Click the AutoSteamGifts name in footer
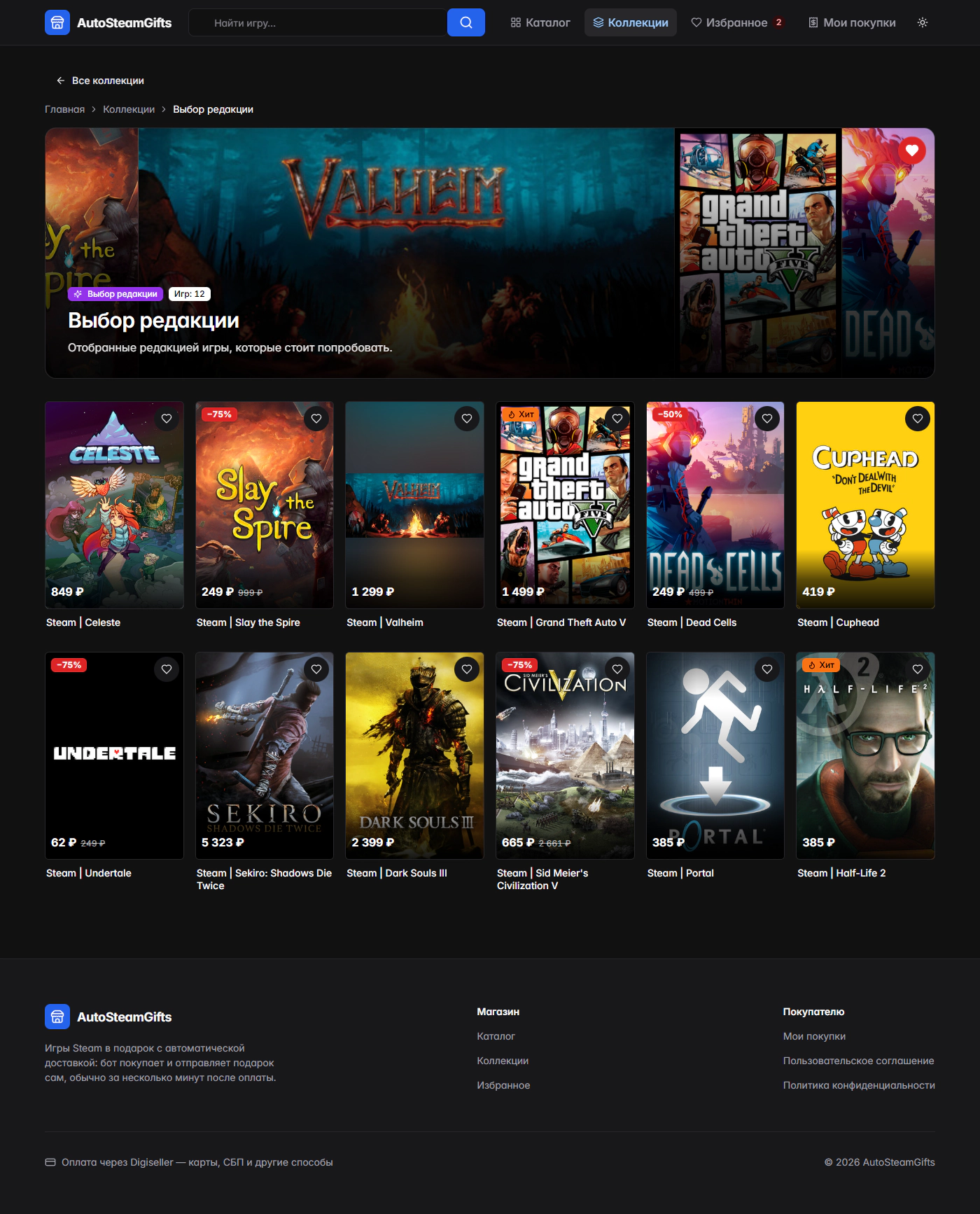 [124, 1017]
